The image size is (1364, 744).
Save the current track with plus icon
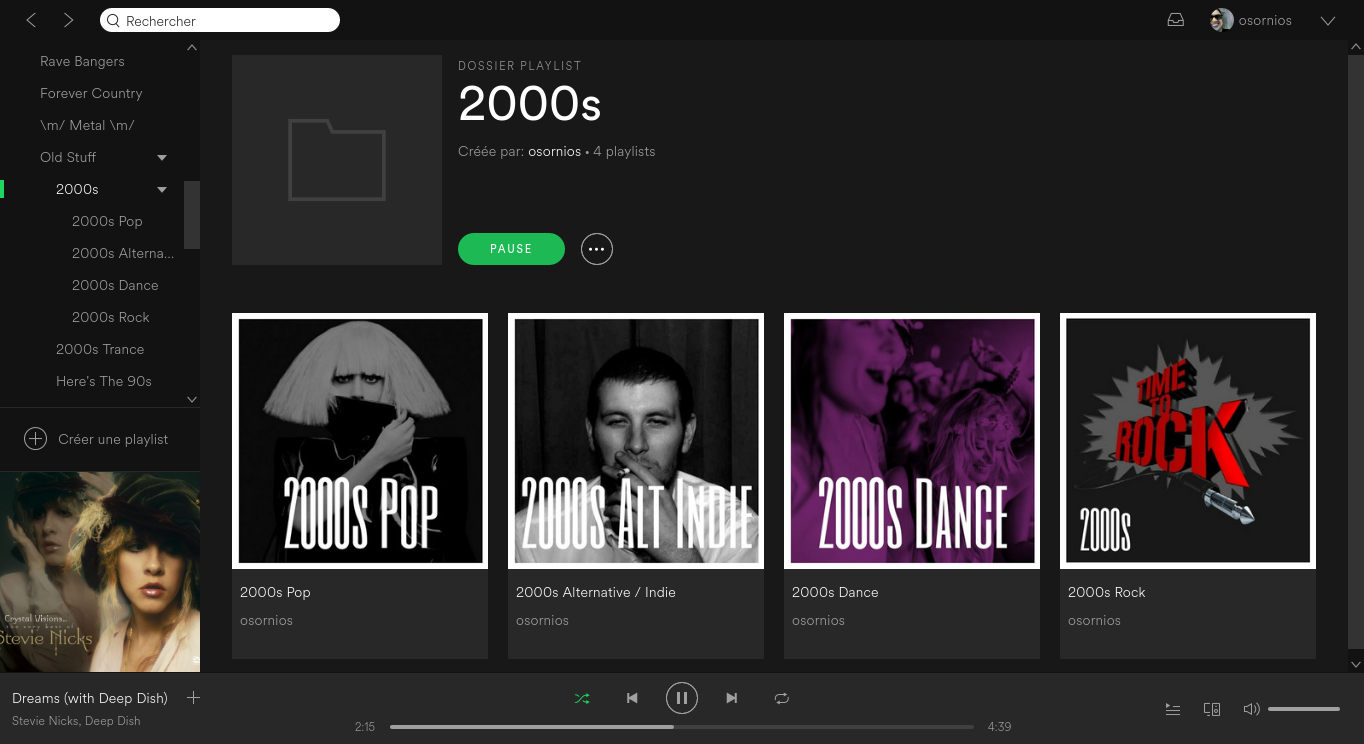pos(194,698)
